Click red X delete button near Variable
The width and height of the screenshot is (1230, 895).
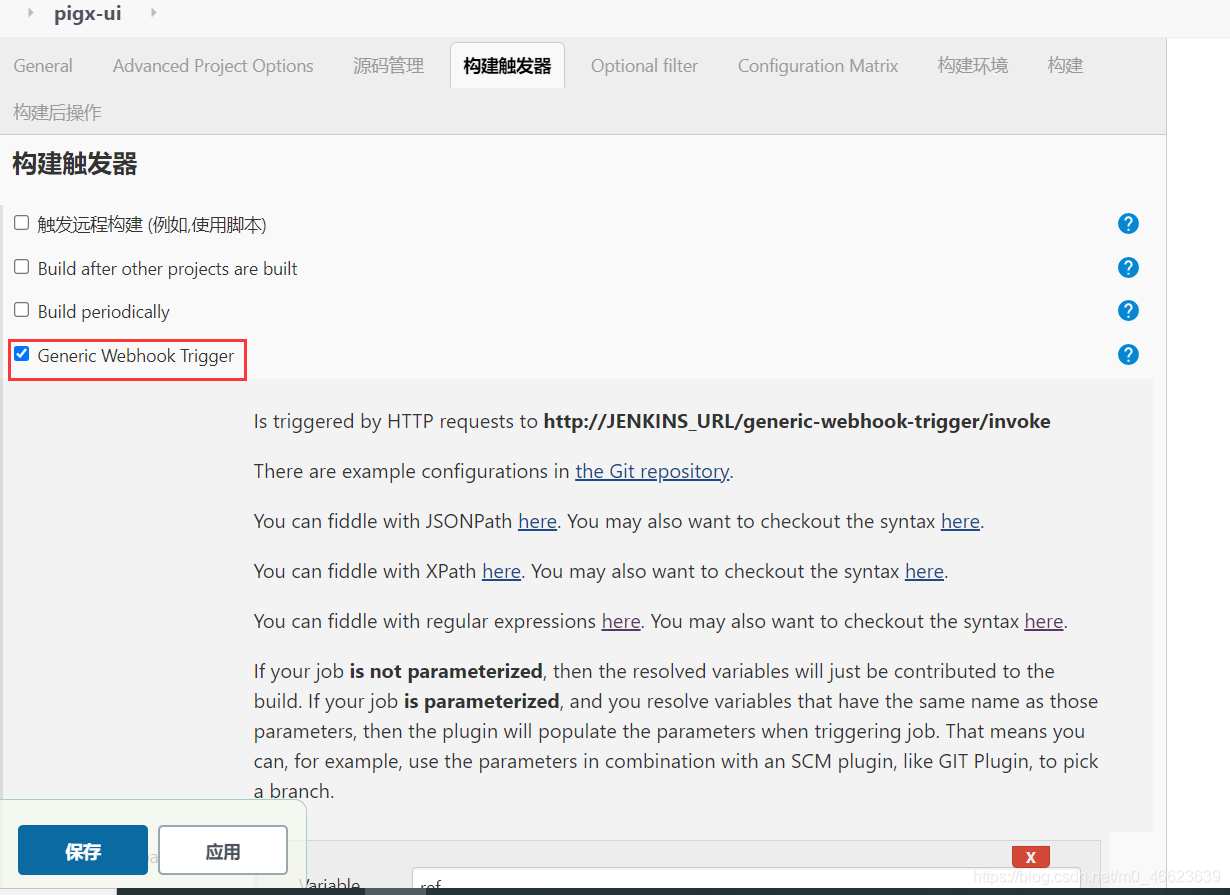1030,857
